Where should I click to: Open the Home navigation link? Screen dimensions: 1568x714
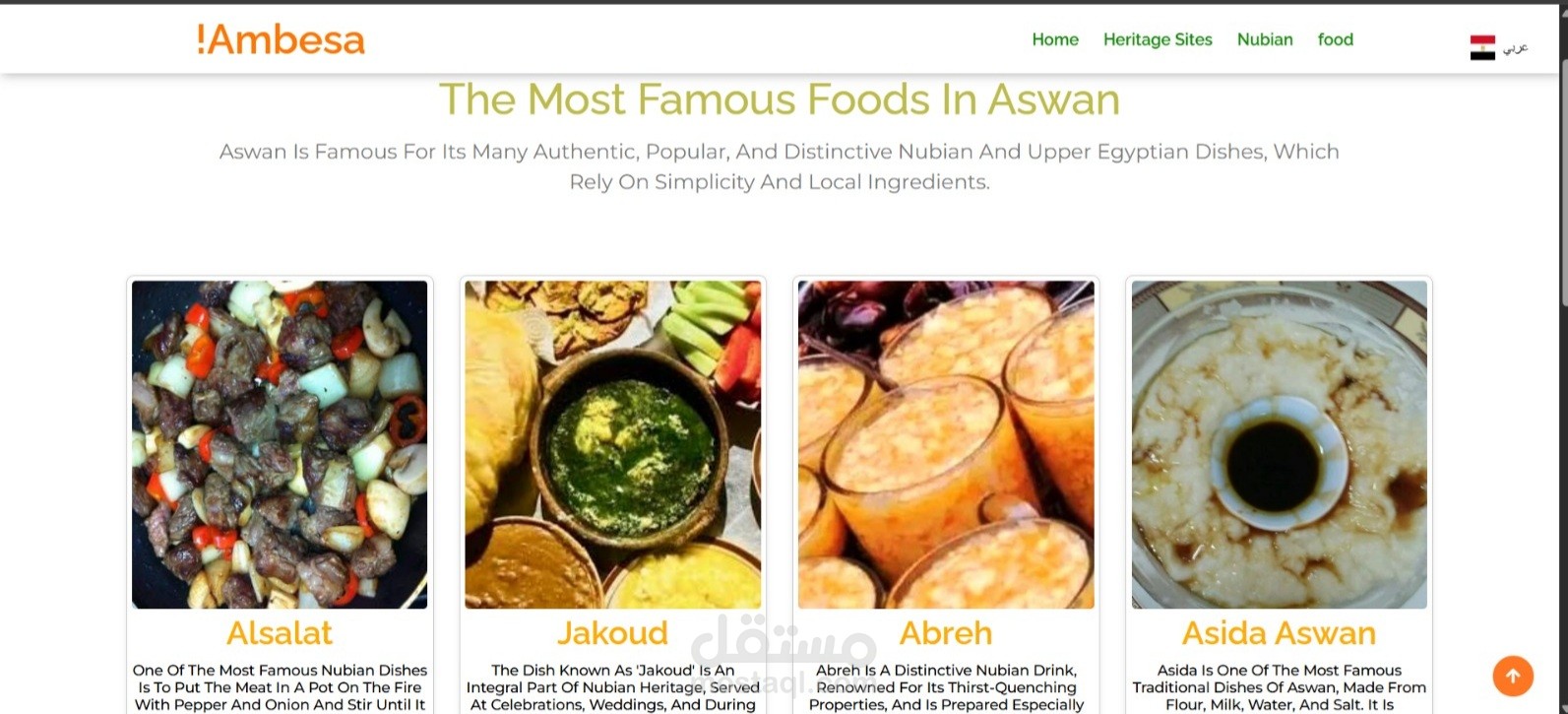1055,39
